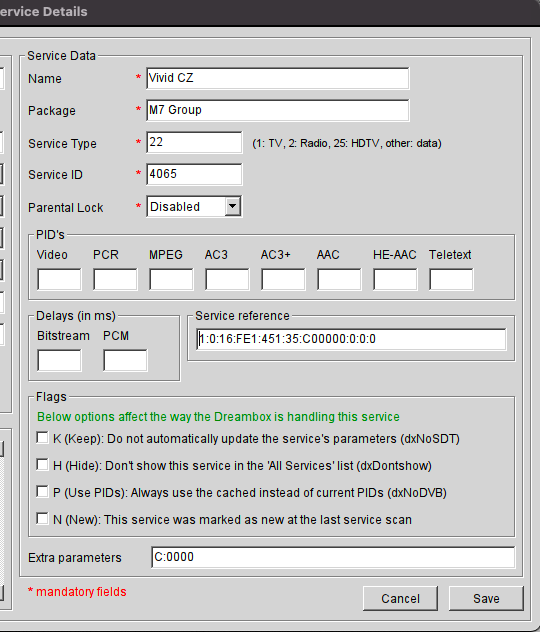Viewport: 540px width, 632px height.
Task: Click the PCM delay input field
Action: click(125, 360)
